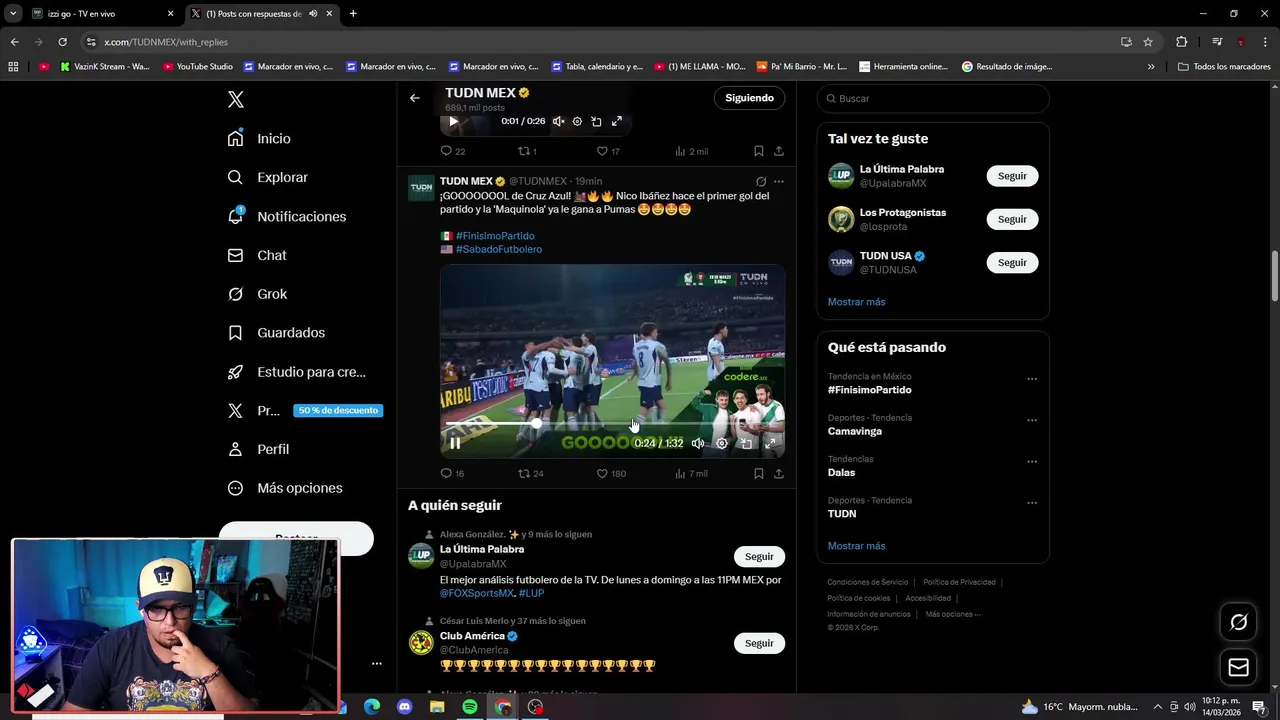Open messages floating mail button
The image size is (1280, 720).
[x=1238, y=667]
